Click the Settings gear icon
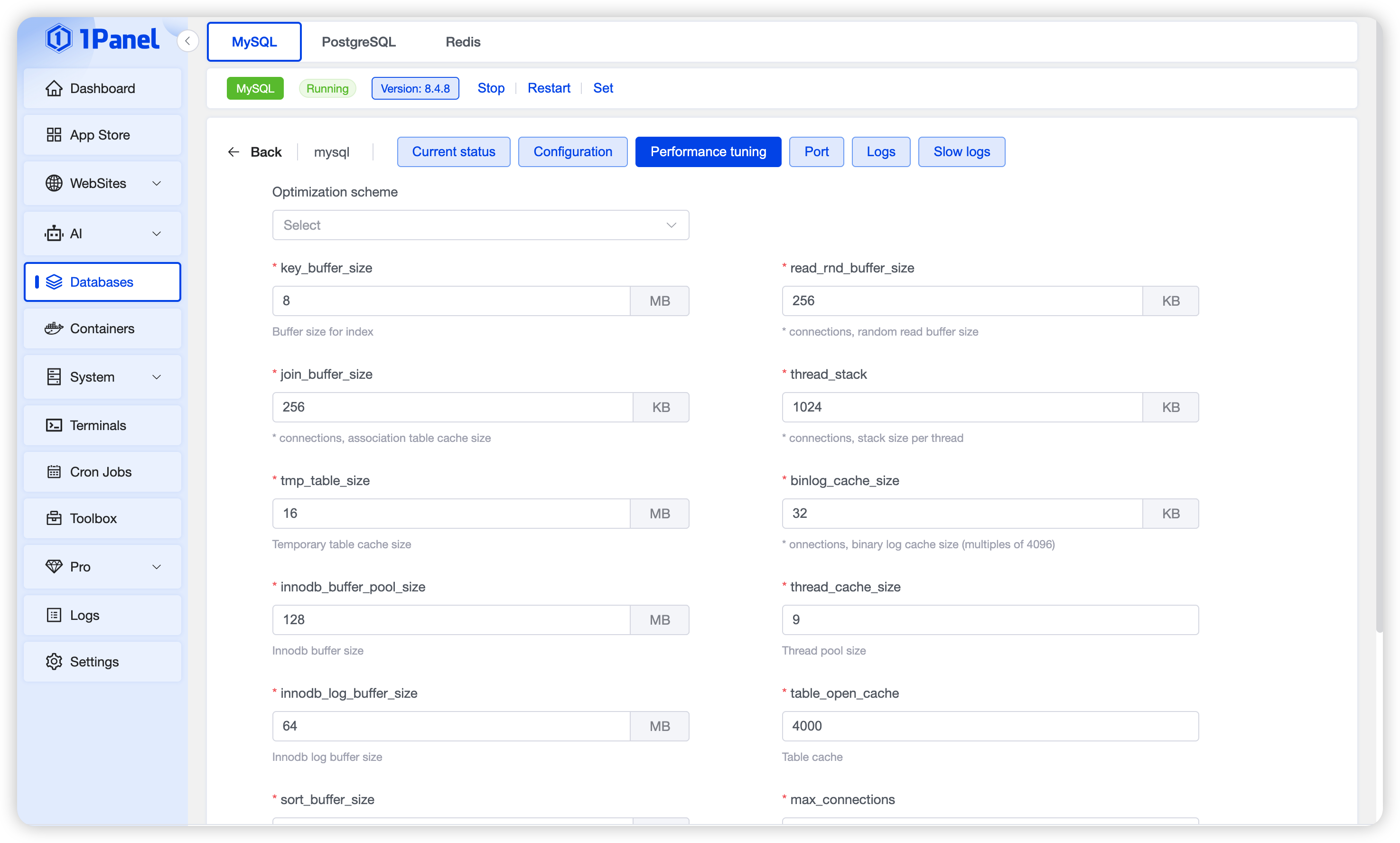The image size is (1400, 843). coord(54,662)
